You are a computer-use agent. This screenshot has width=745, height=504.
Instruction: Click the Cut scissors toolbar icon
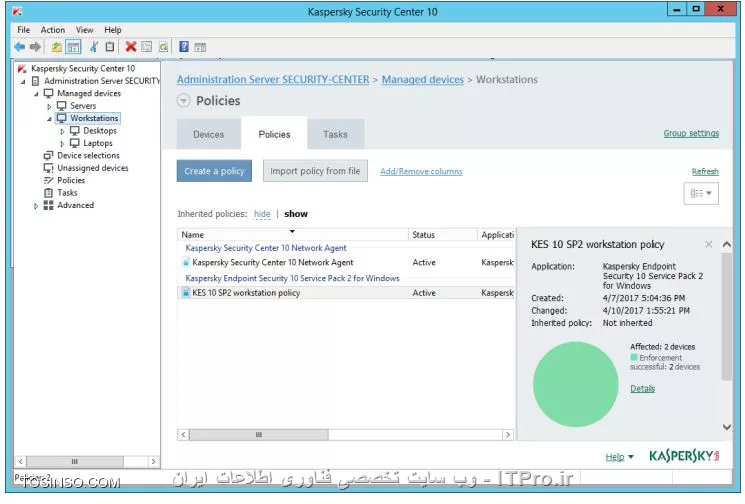[94, 47]
